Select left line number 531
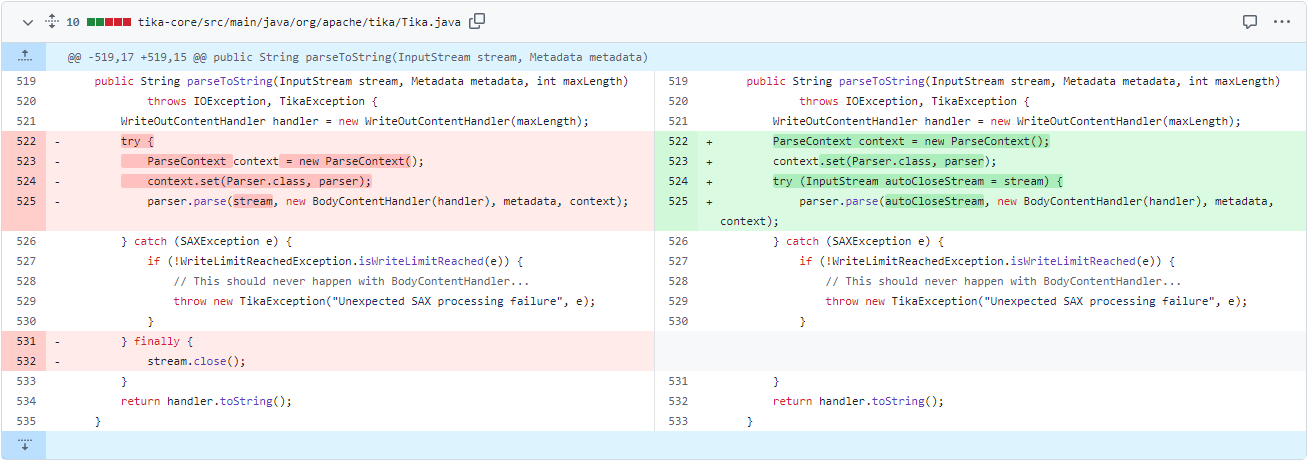 point(26,341)
